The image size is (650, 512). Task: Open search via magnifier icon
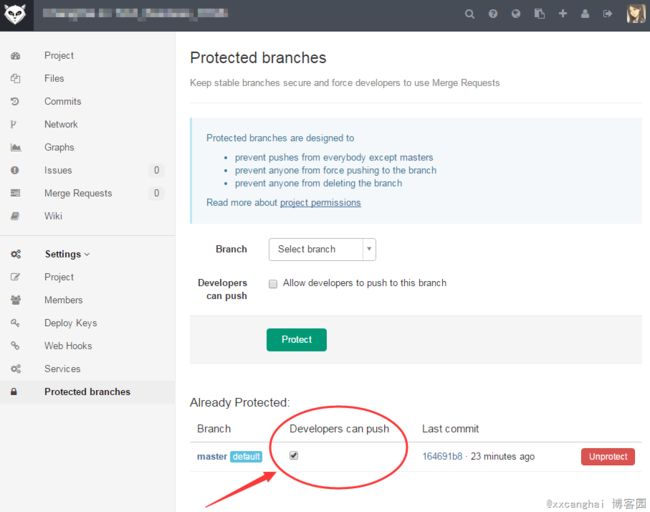point(469,14)
